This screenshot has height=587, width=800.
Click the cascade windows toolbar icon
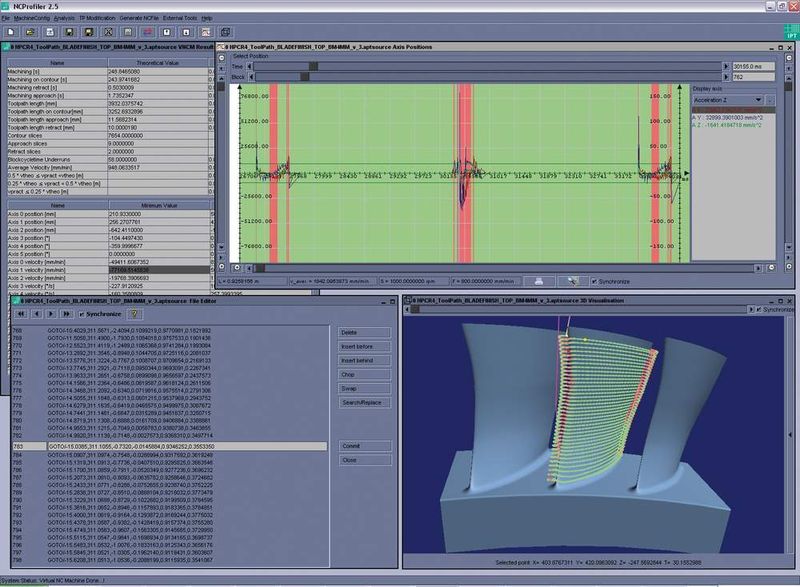point(226,32)
